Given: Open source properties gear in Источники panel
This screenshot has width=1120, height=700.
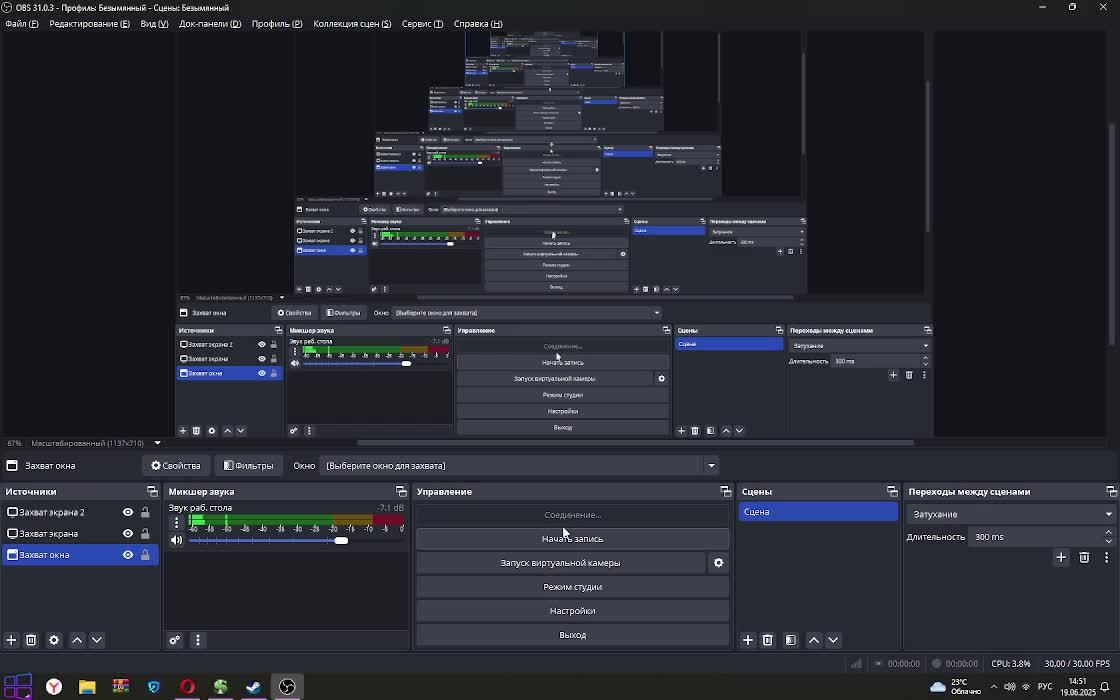Looking at the screenshot, I should click(x=54, y=640).
